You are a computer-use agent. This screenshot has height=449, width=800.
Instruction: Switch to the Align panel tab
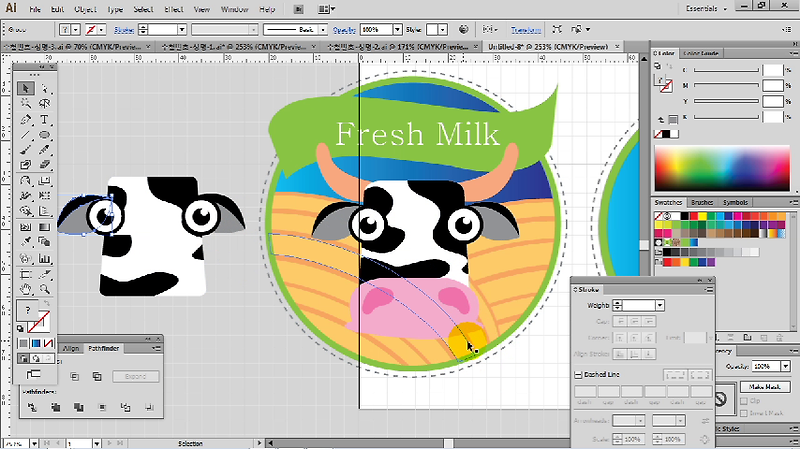71,348
